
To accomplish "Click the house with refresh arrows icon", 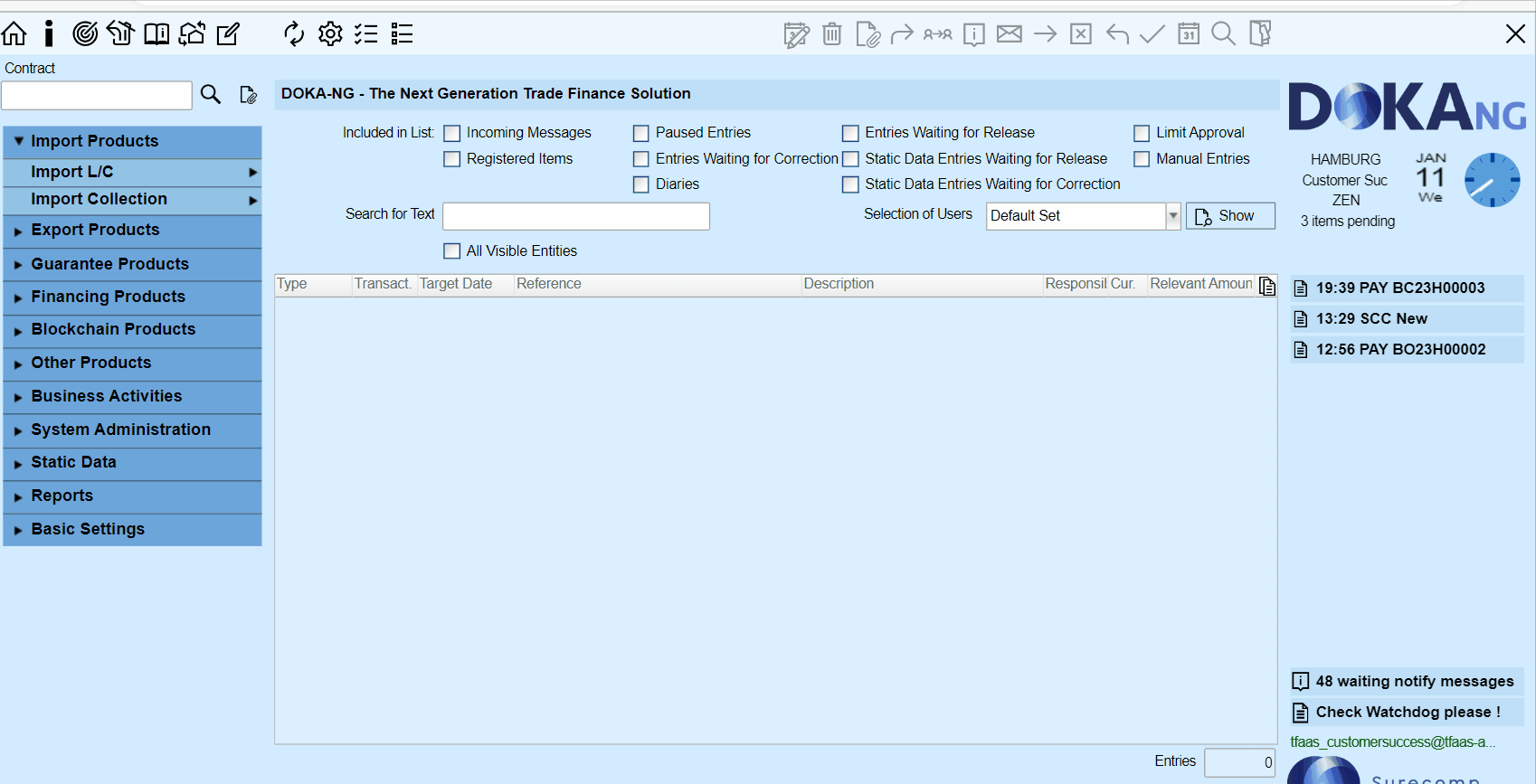I will pyautogui.click(x=192, y=34).
